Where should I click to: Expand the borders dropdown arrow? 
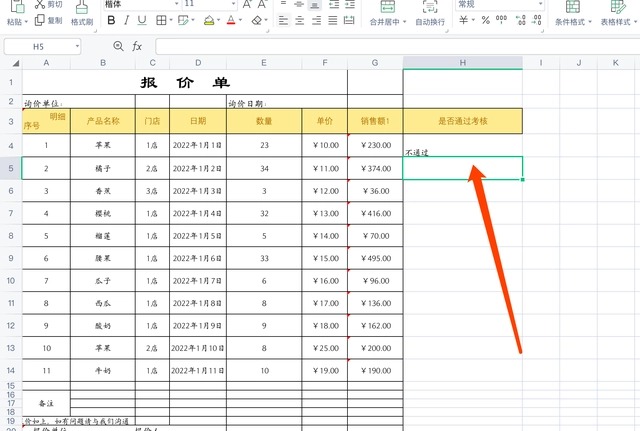click(171, 20)
